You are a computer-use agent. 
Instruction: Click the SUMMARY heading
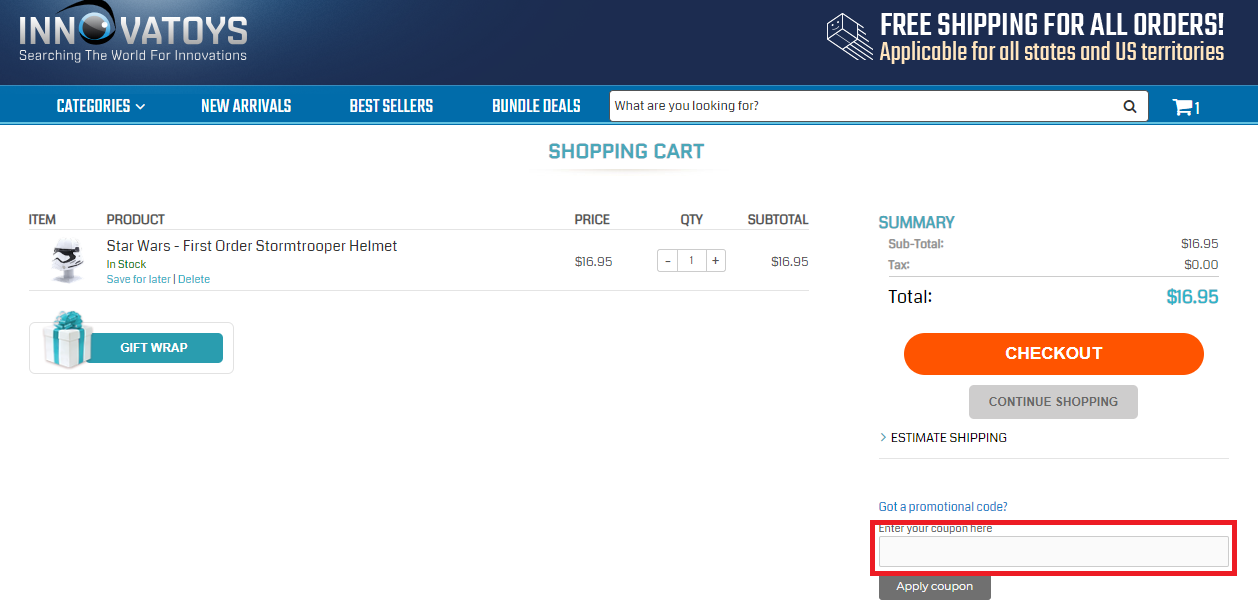pyautogui.click(x=917, y=222)
